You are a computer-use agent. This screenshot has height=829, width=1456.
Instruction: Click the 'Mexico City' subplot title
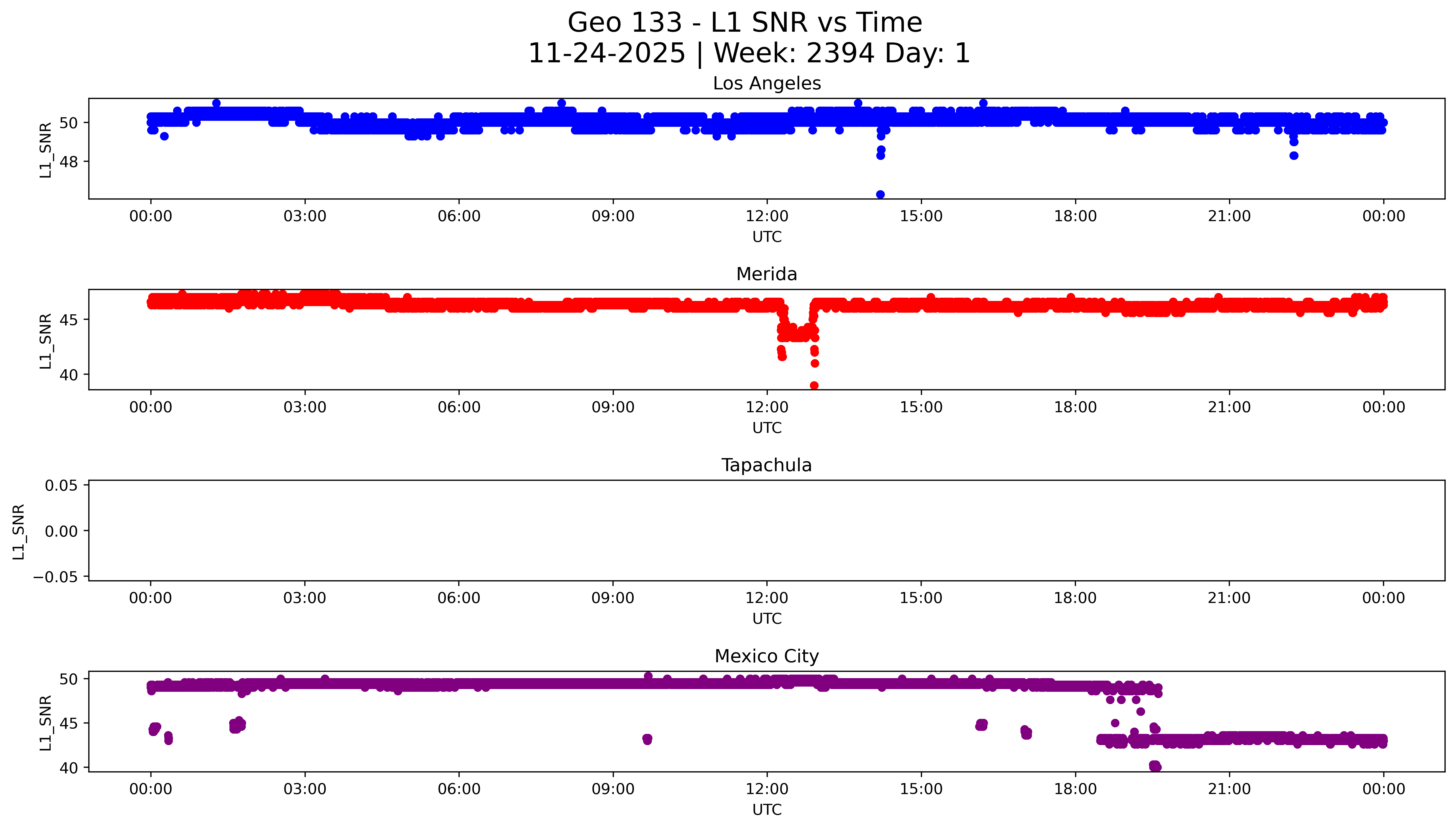tap(766, 657)
